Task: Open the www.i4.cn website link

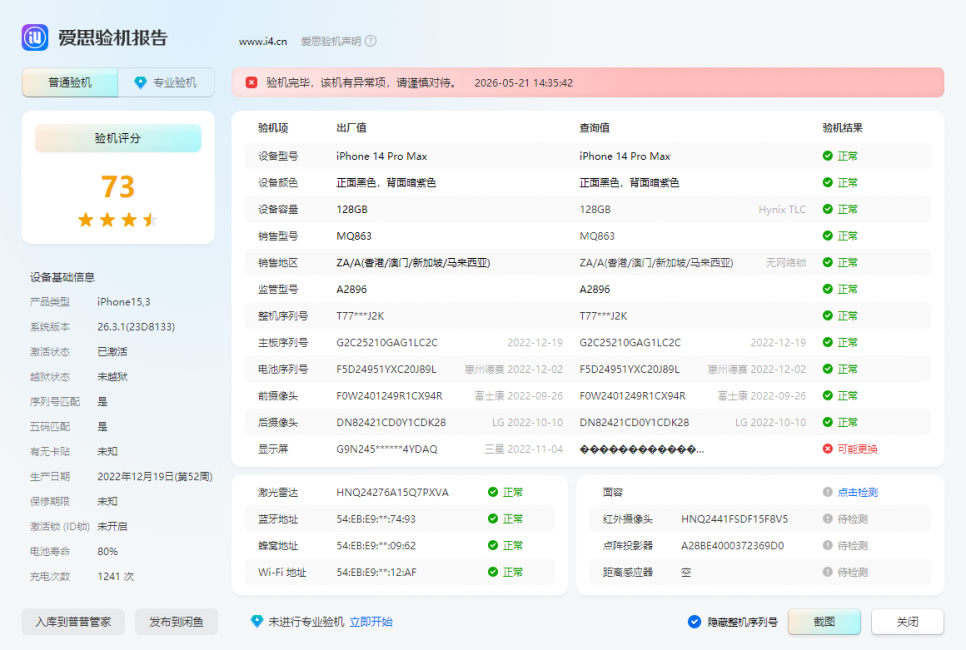Action: pos(263,41)
